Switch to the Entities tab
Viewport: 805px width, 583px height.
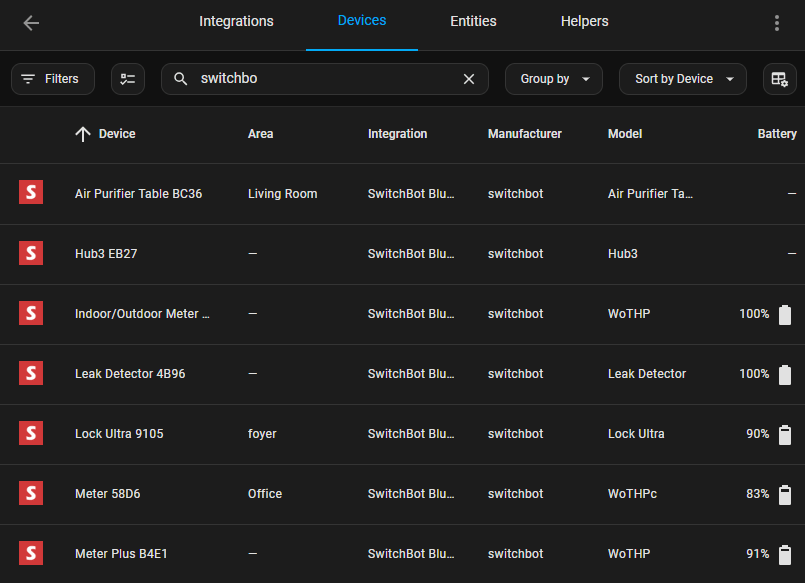point(473,21)
